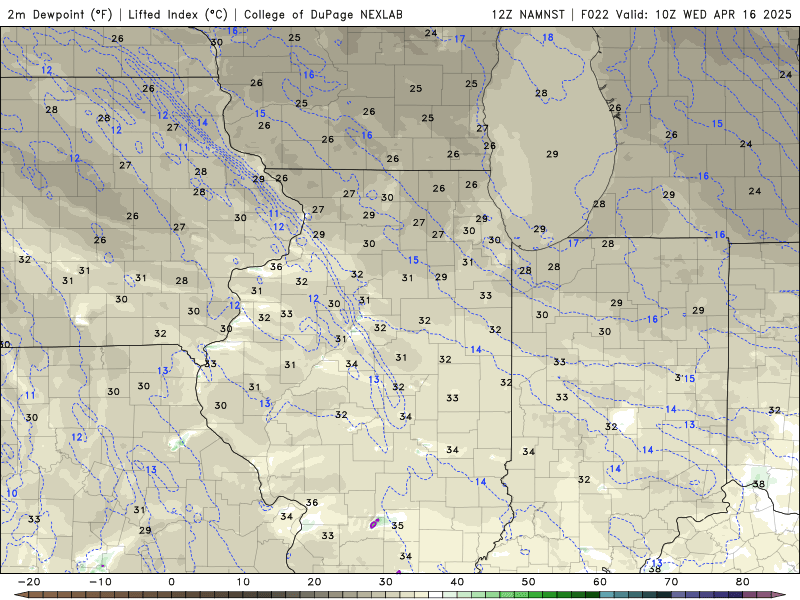Click 'College of DuPage NEXLAB' header text
Viewport: 800px width, 600px height.
(x=323, y=14)
